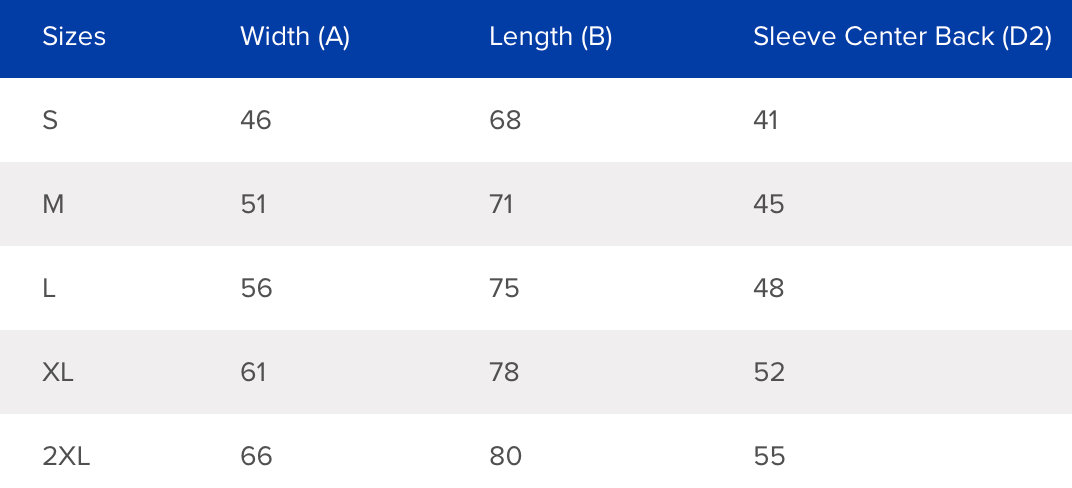Click sleeve value 41 for size S
The width and height of the screenshot is (1072, 488).
[x=765, y=121]
